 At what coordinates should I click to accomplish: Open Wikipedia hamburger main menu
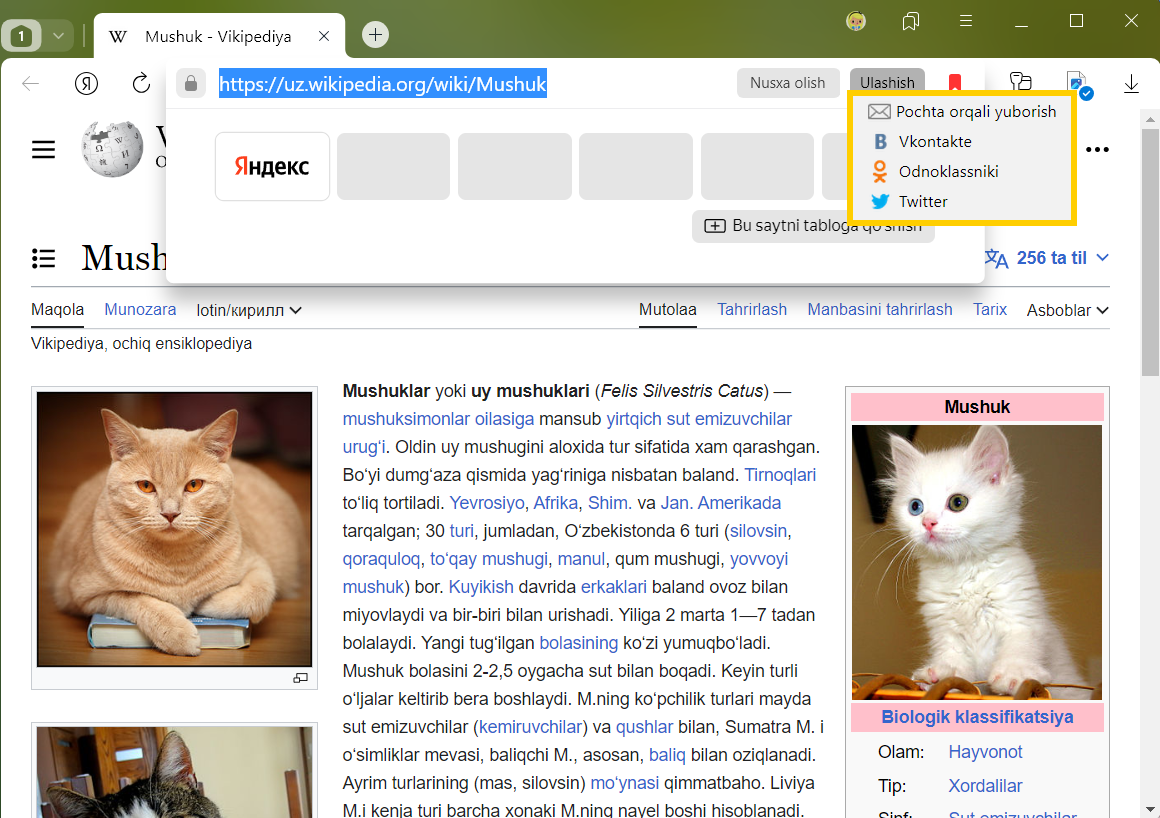coord(43,150)
